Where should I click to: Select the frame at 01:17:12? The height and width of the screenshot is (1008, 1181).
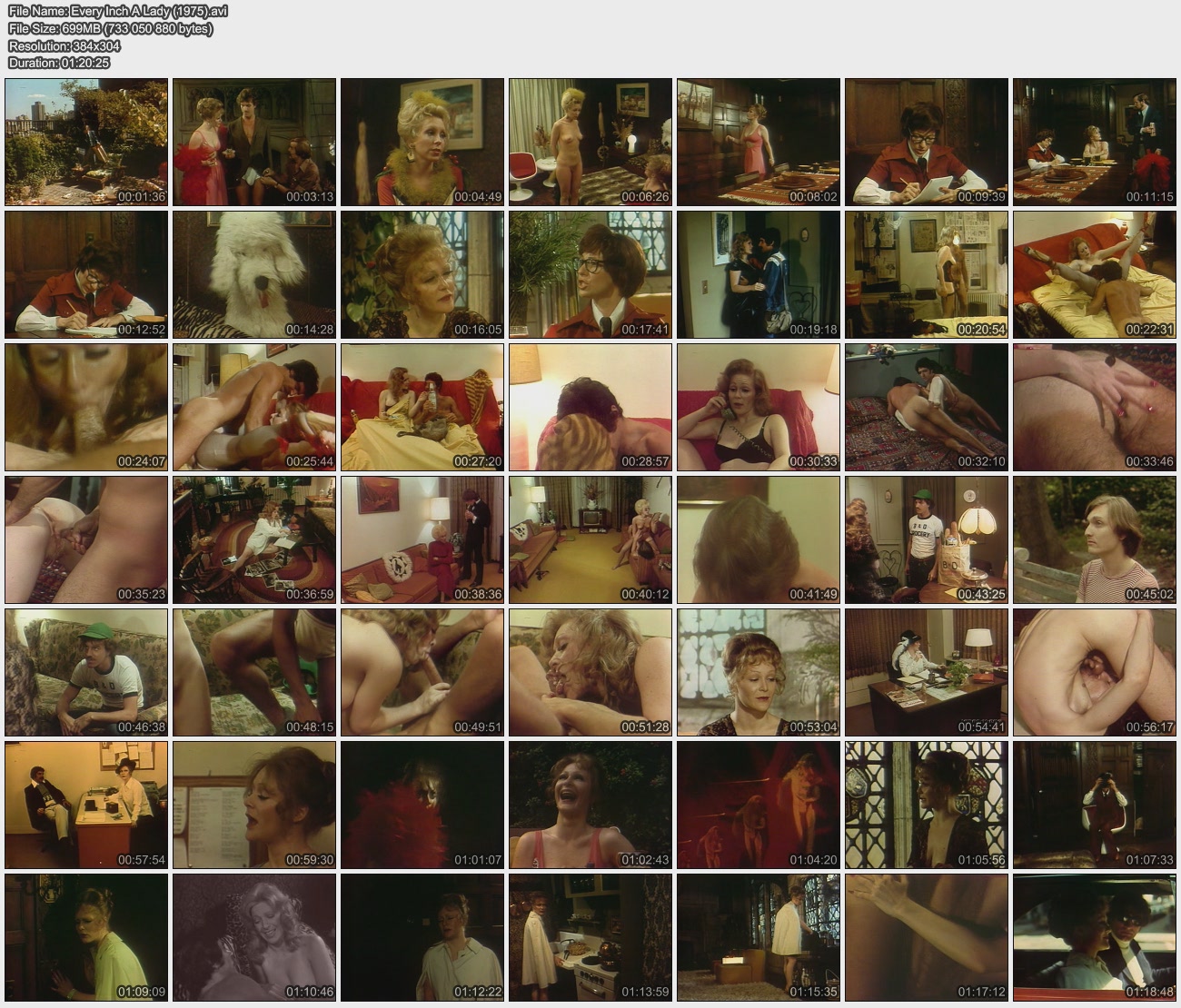click(927, 937)
